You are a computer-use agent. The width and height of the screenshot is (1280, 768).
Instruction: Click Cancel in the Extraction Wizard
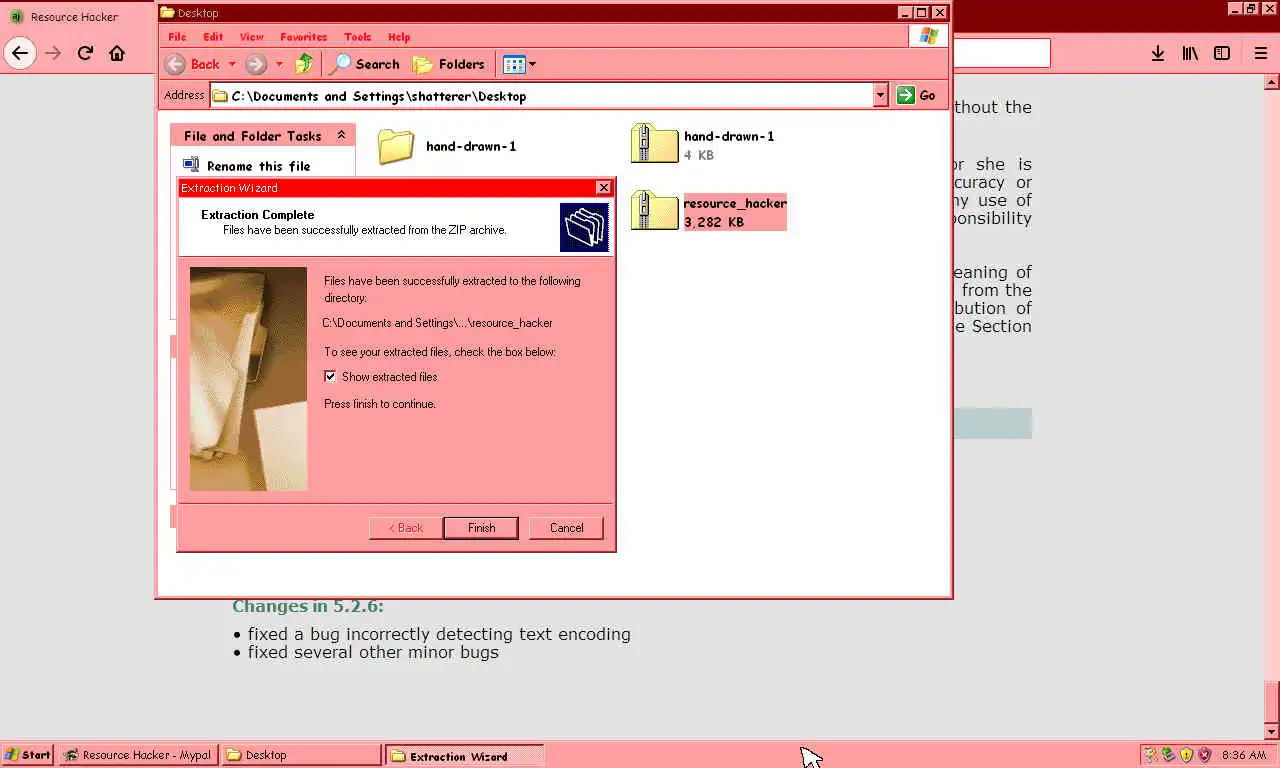tap(566, 528)
